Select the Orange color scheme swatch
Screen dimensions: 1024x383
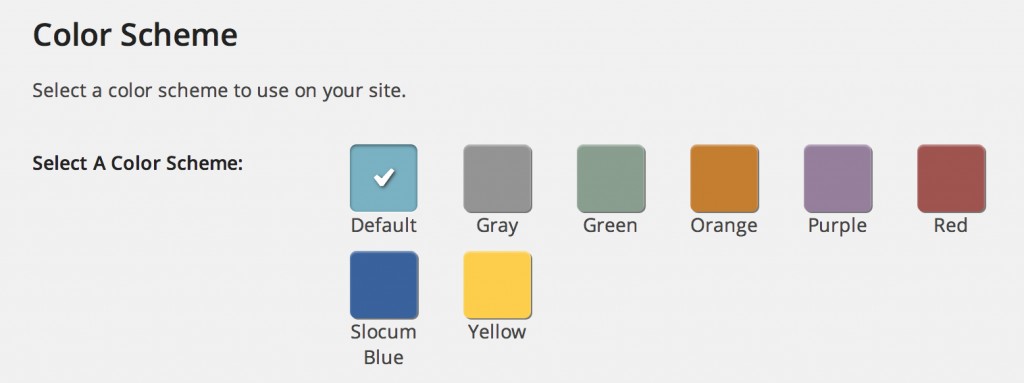pos(724,178)
